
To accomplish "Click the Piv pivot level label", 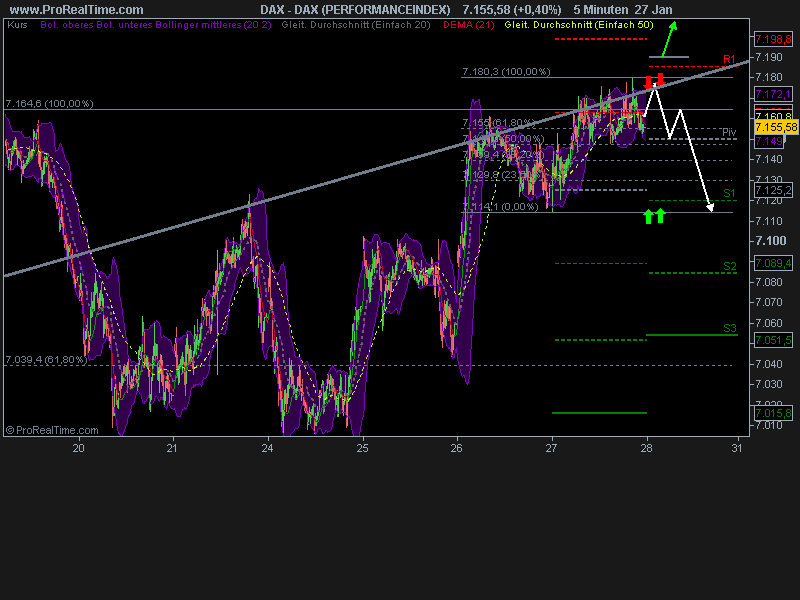I will pyautogui.click(x=729, y=130).
